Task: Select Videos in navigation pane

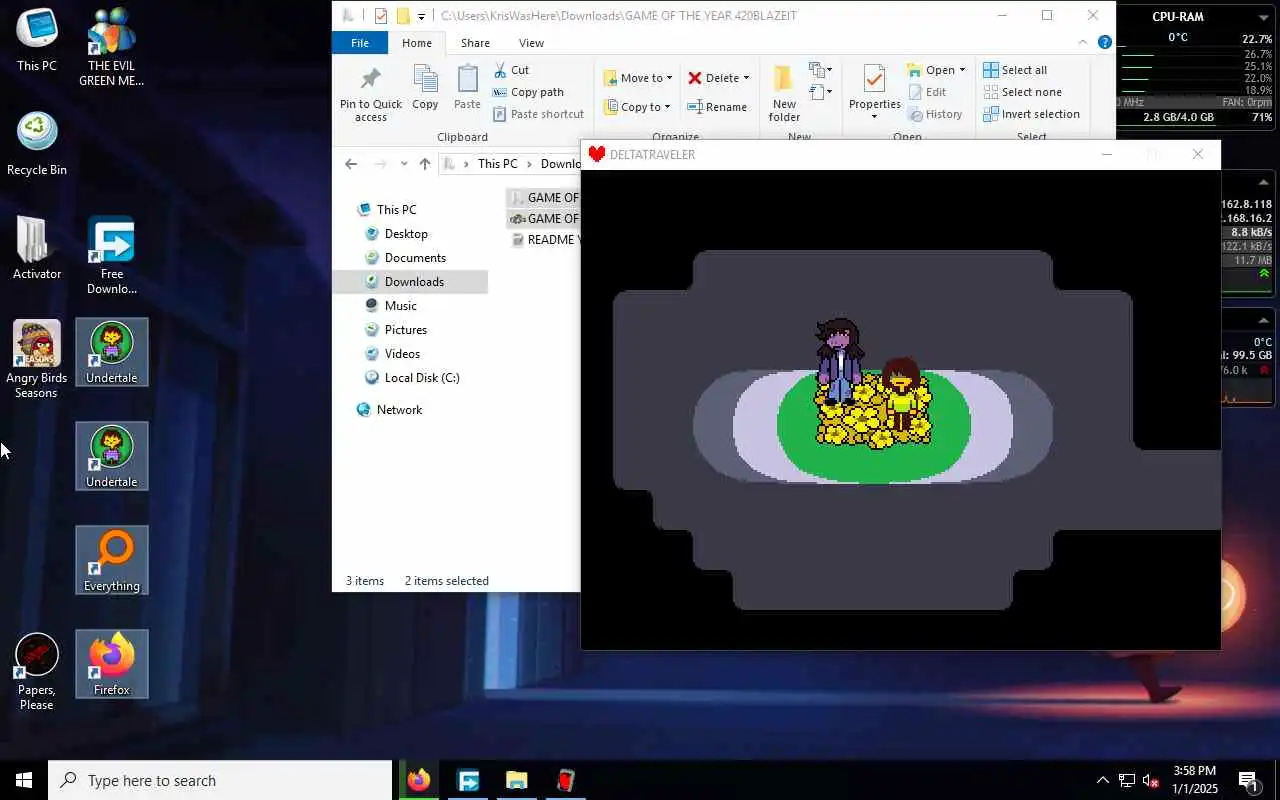Action: pos(402,354)
